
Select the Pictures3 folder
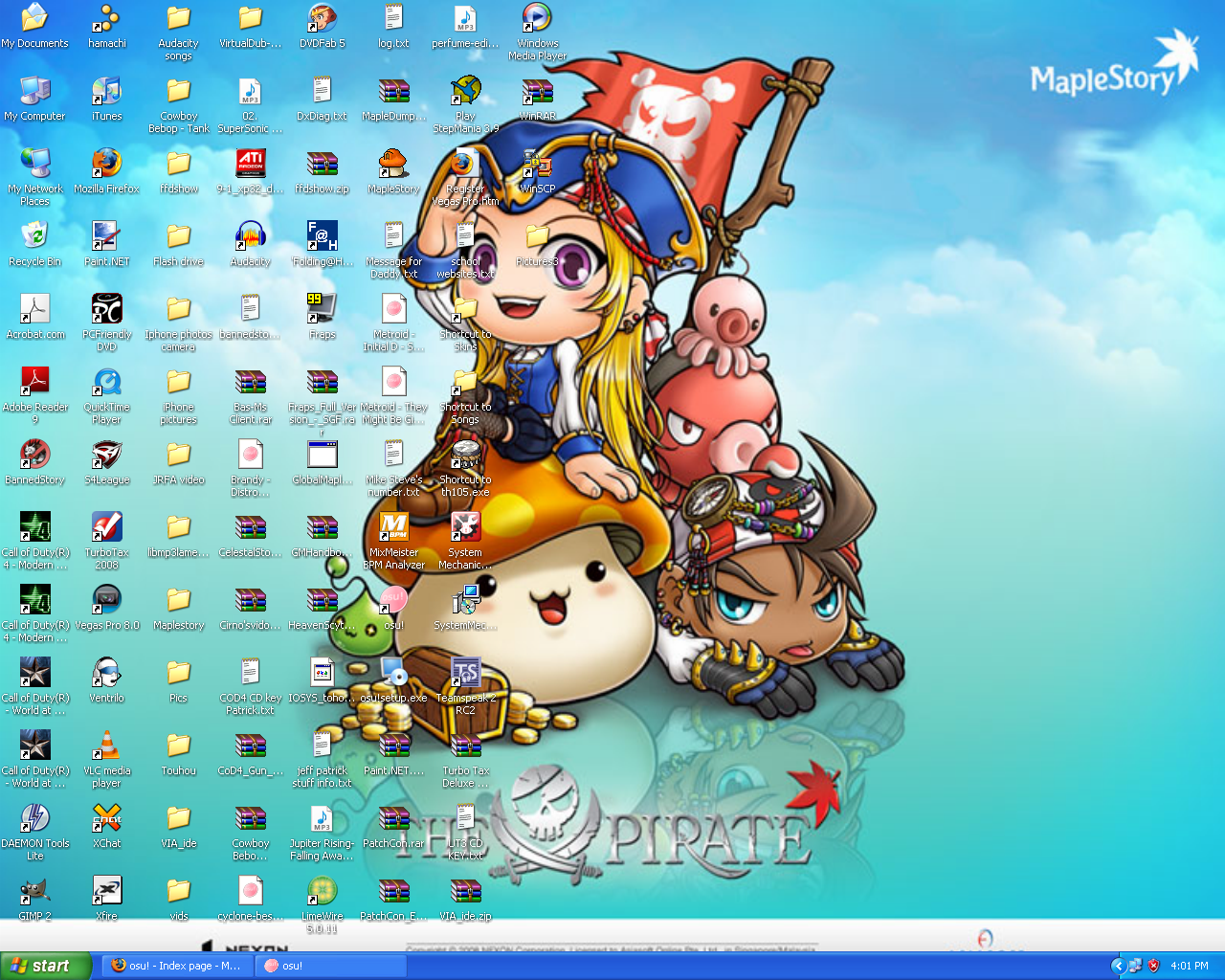click(537, 236)
